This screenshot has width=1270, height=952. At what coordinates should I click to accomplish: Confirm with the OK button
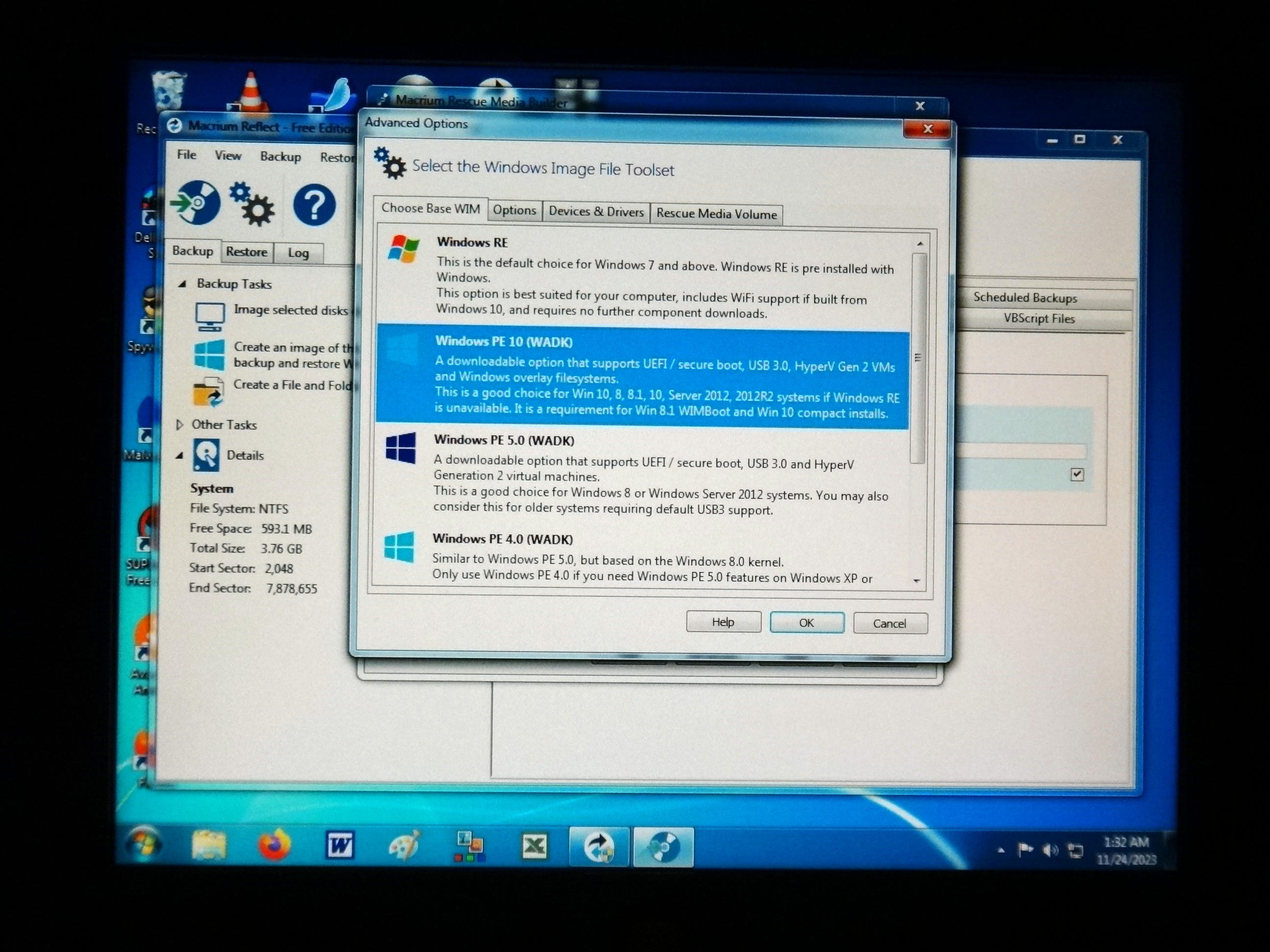pos(806,622)
